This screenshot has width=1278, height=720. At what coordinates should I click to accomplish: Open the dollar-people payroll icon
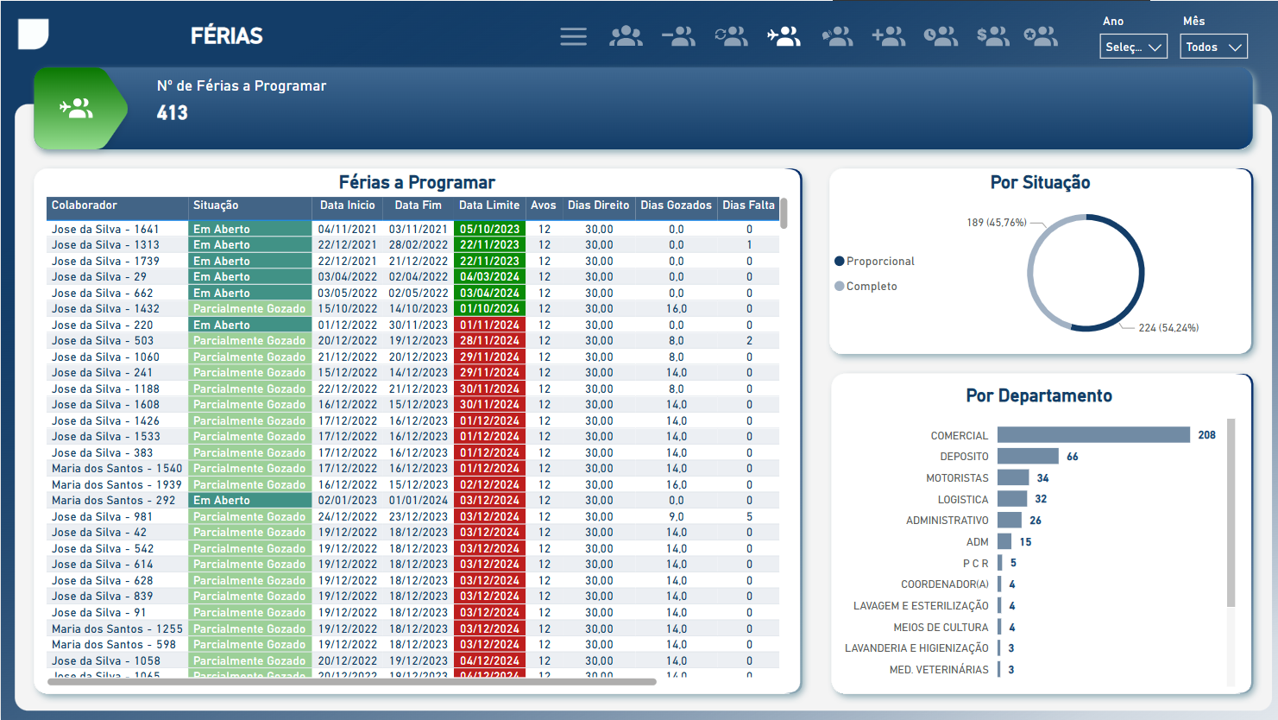pyautogui.click(x=992, y=37)
